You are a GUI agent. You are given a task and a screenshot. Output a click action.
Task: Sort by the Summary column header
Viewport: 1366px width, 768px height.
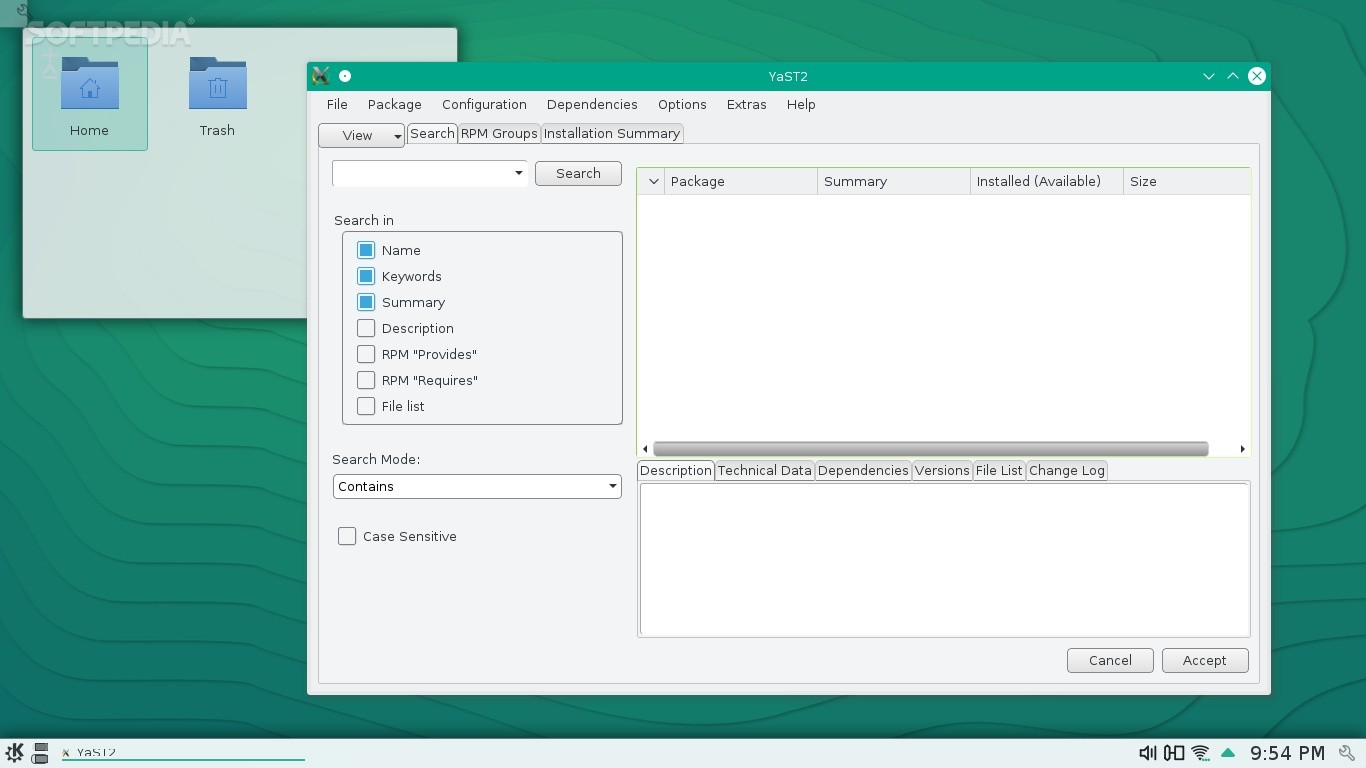tap(894, 181)
